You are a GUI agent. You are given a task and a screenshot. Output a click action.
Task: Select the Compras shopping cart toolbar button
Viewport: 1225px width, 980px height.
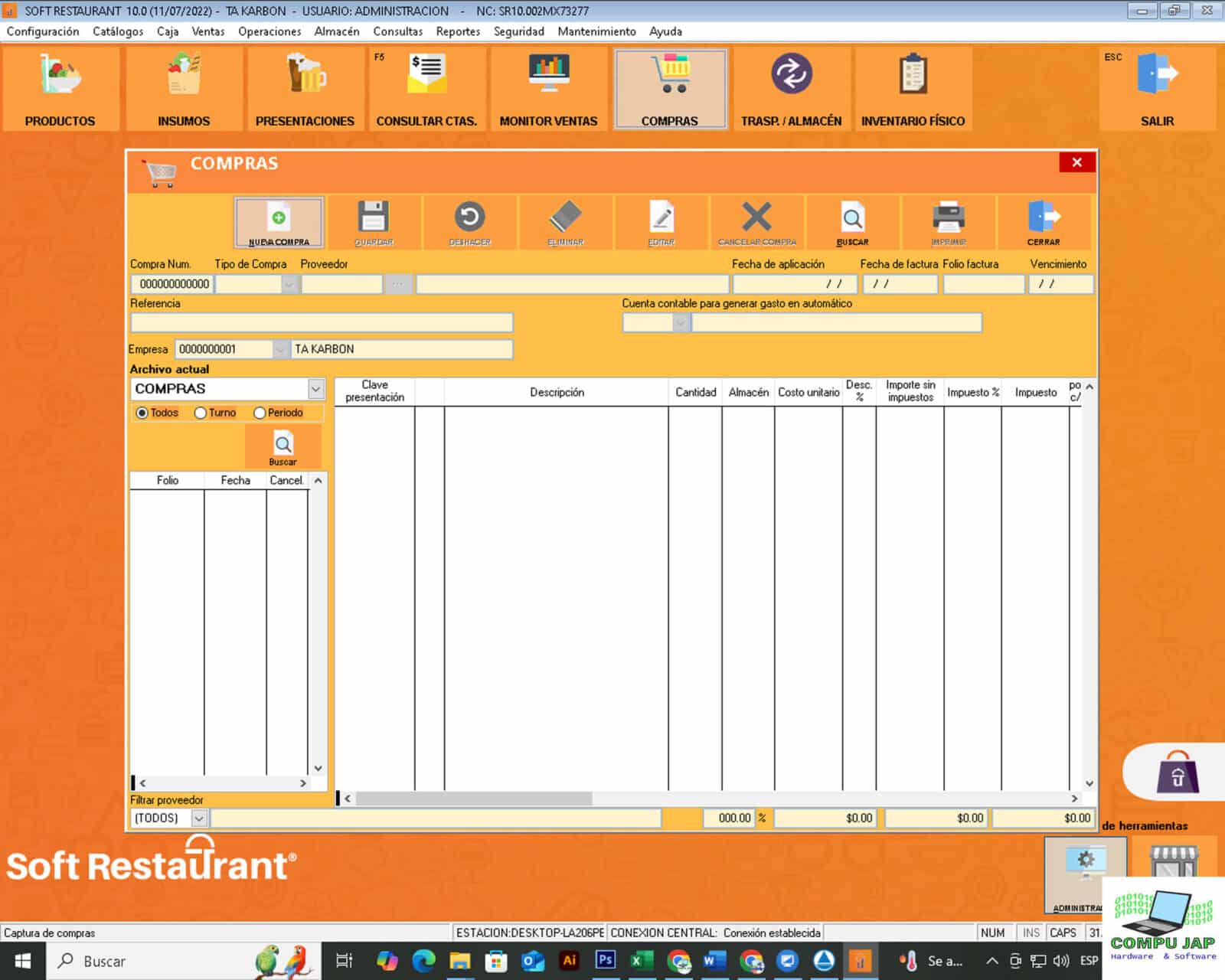(670, 88)
